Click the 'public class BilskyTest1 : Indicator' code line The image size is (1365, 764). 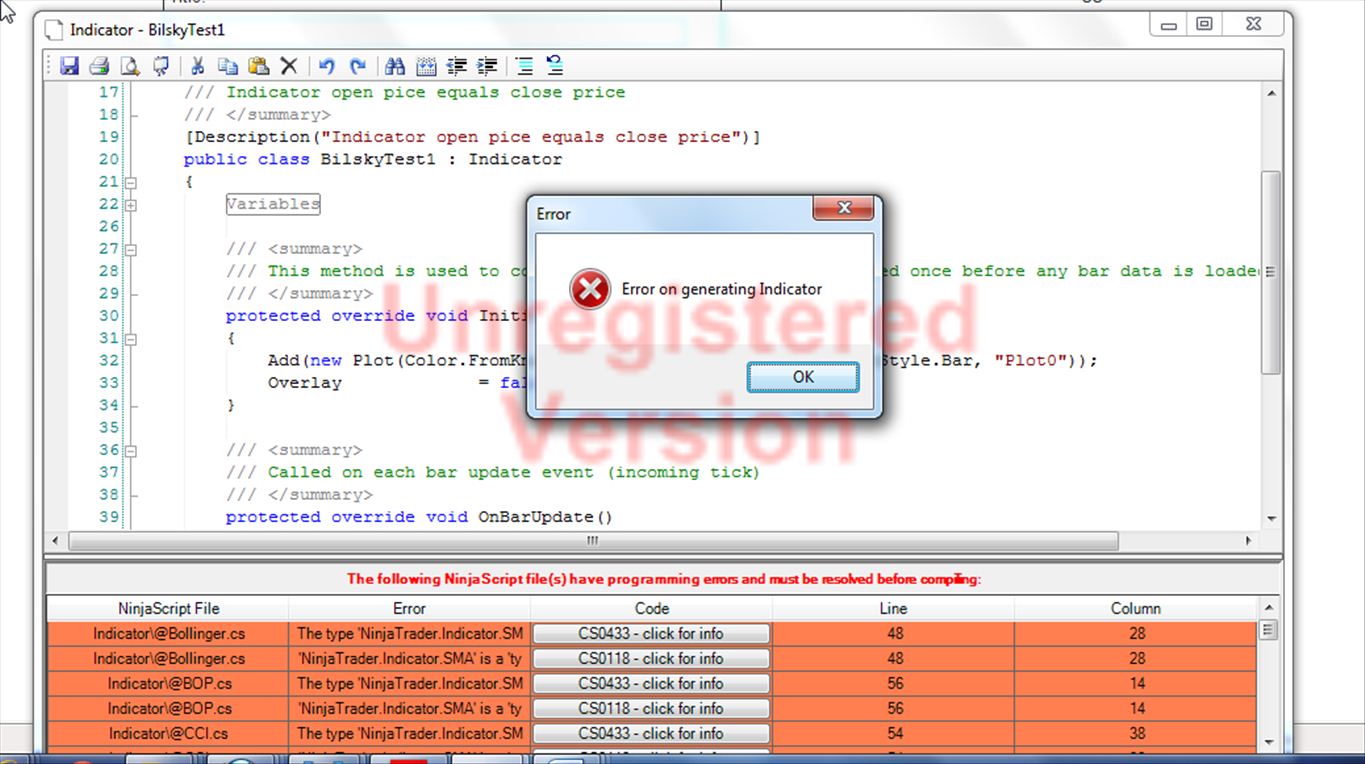tap(373, 159)
